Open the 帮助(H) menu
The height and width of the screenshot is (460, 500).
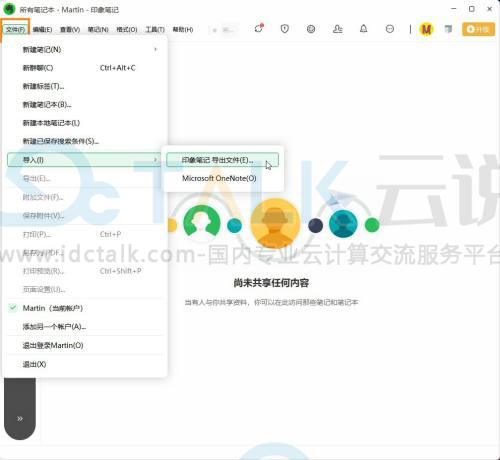183,30
